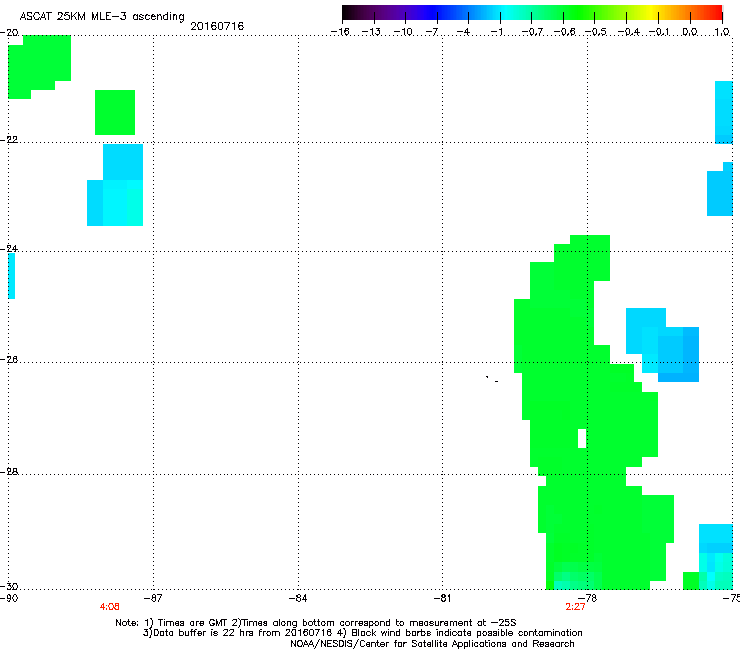Image resolution: width=740 pixels, height=650 pixels.
Task: Click the title text 'ASCAT 25KM MLE-3 ascending'
Action: pos(102,17)
